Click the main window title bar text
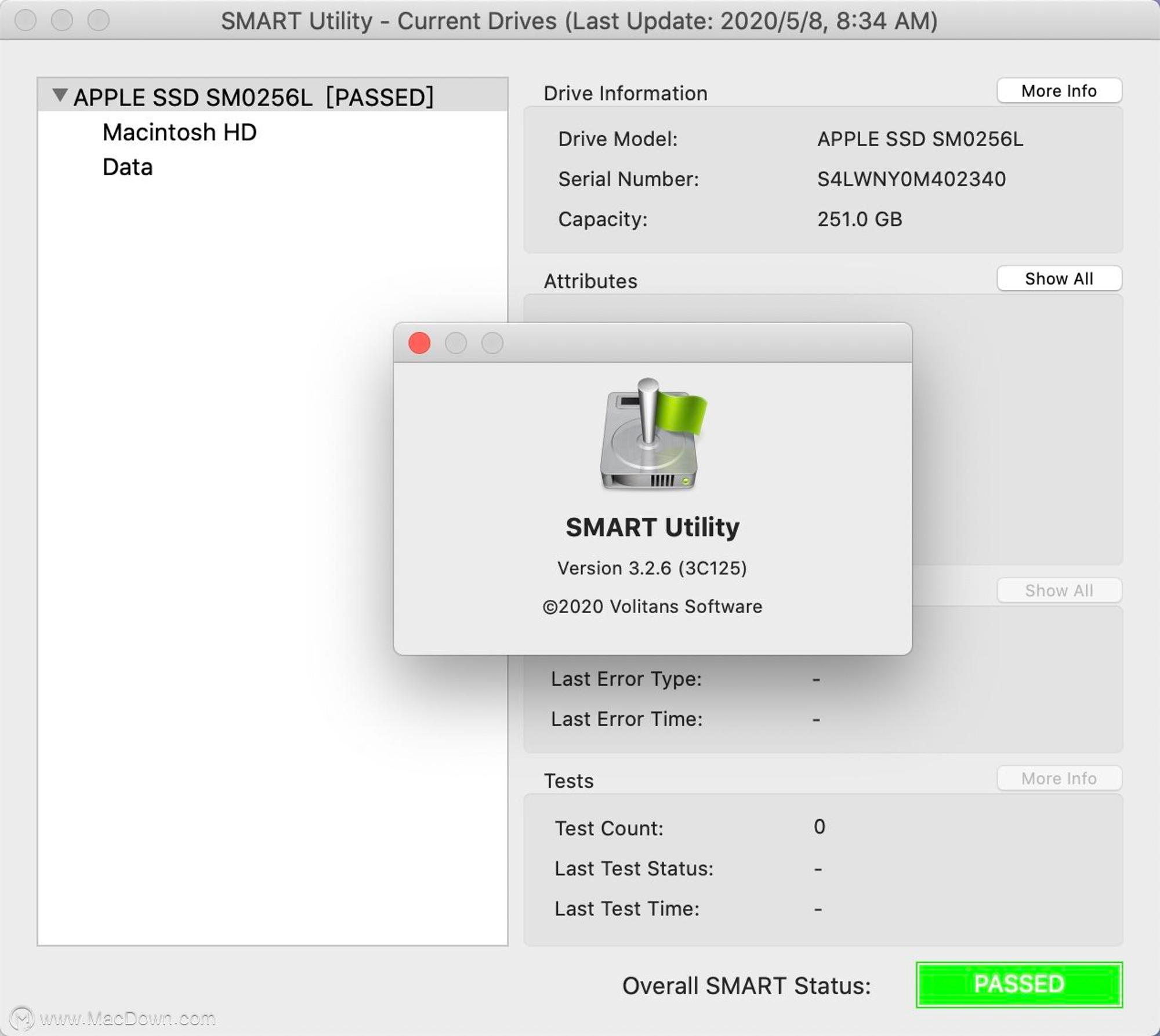 click(579, 21)
